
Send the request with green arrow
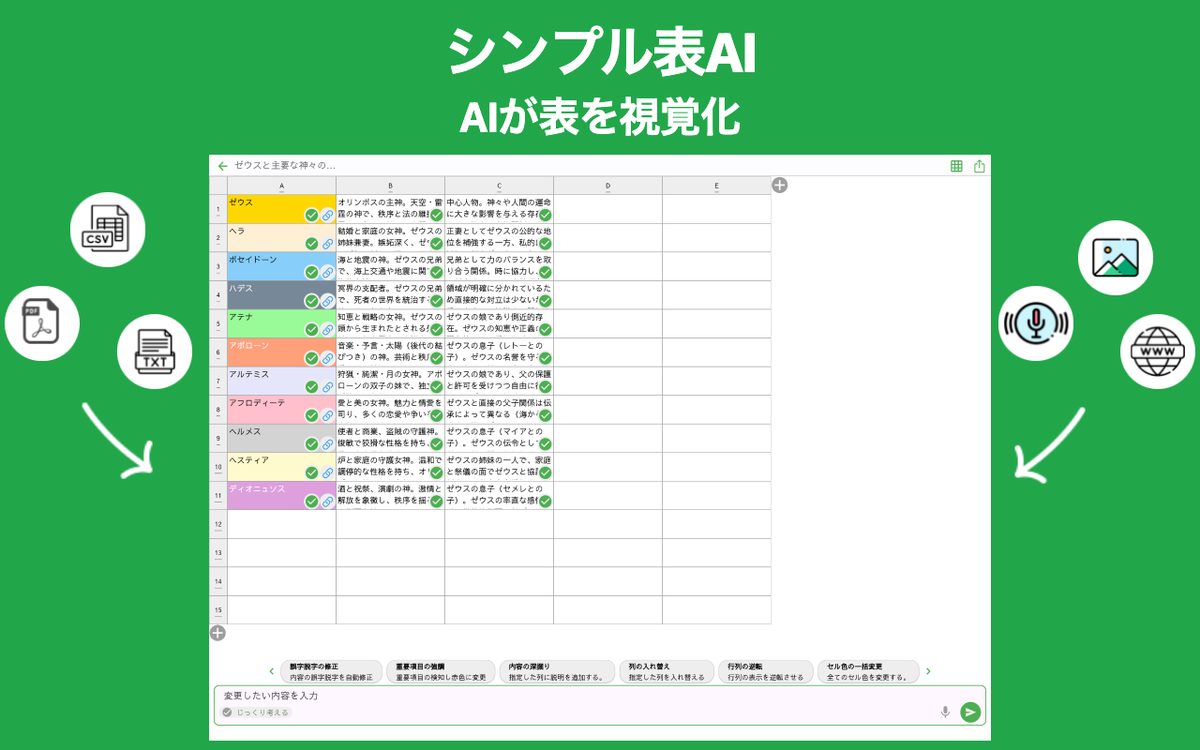point(970,712)
